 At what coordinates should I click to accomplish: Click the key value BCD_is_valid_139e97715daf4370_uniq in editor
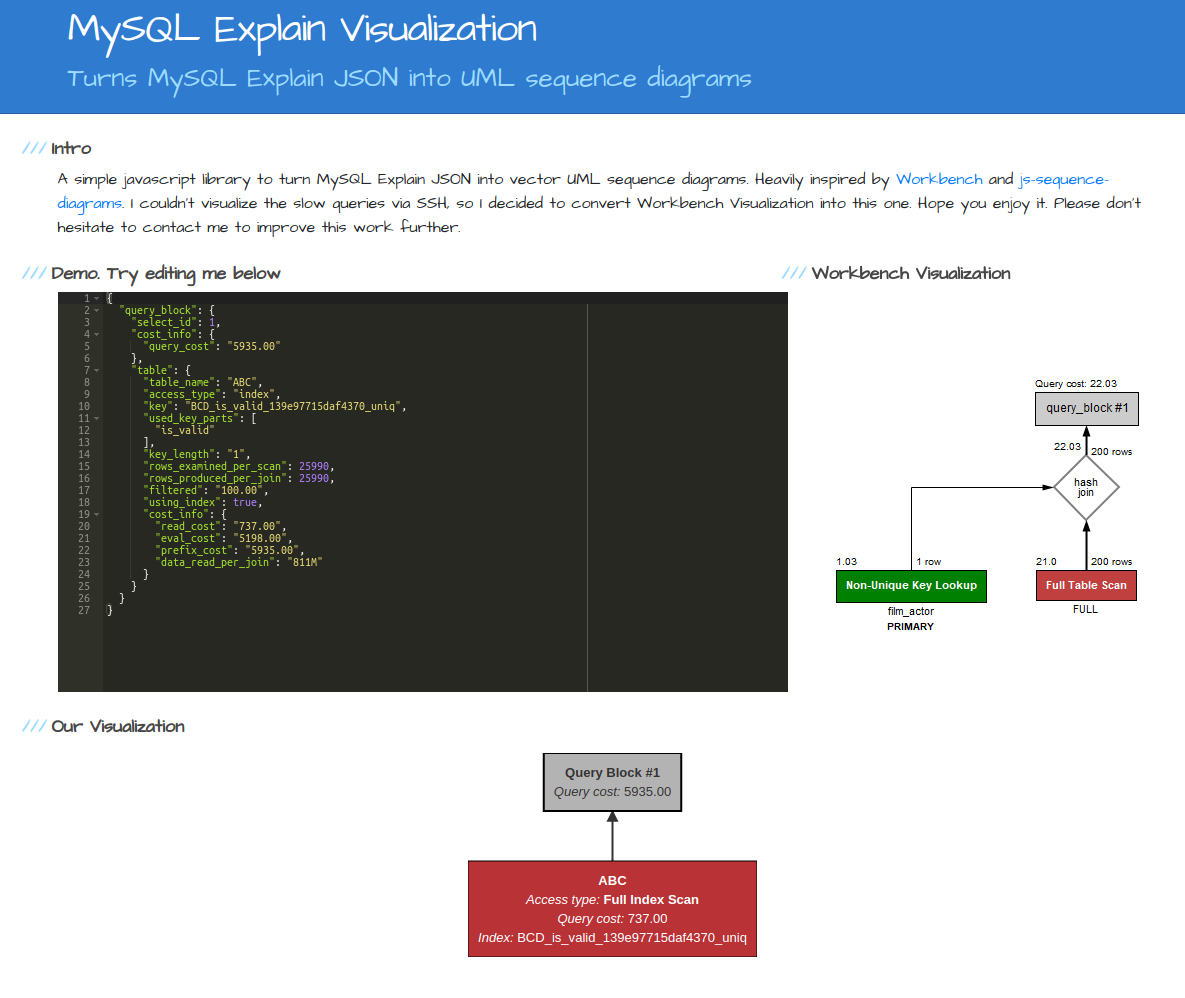click(292, 406)
